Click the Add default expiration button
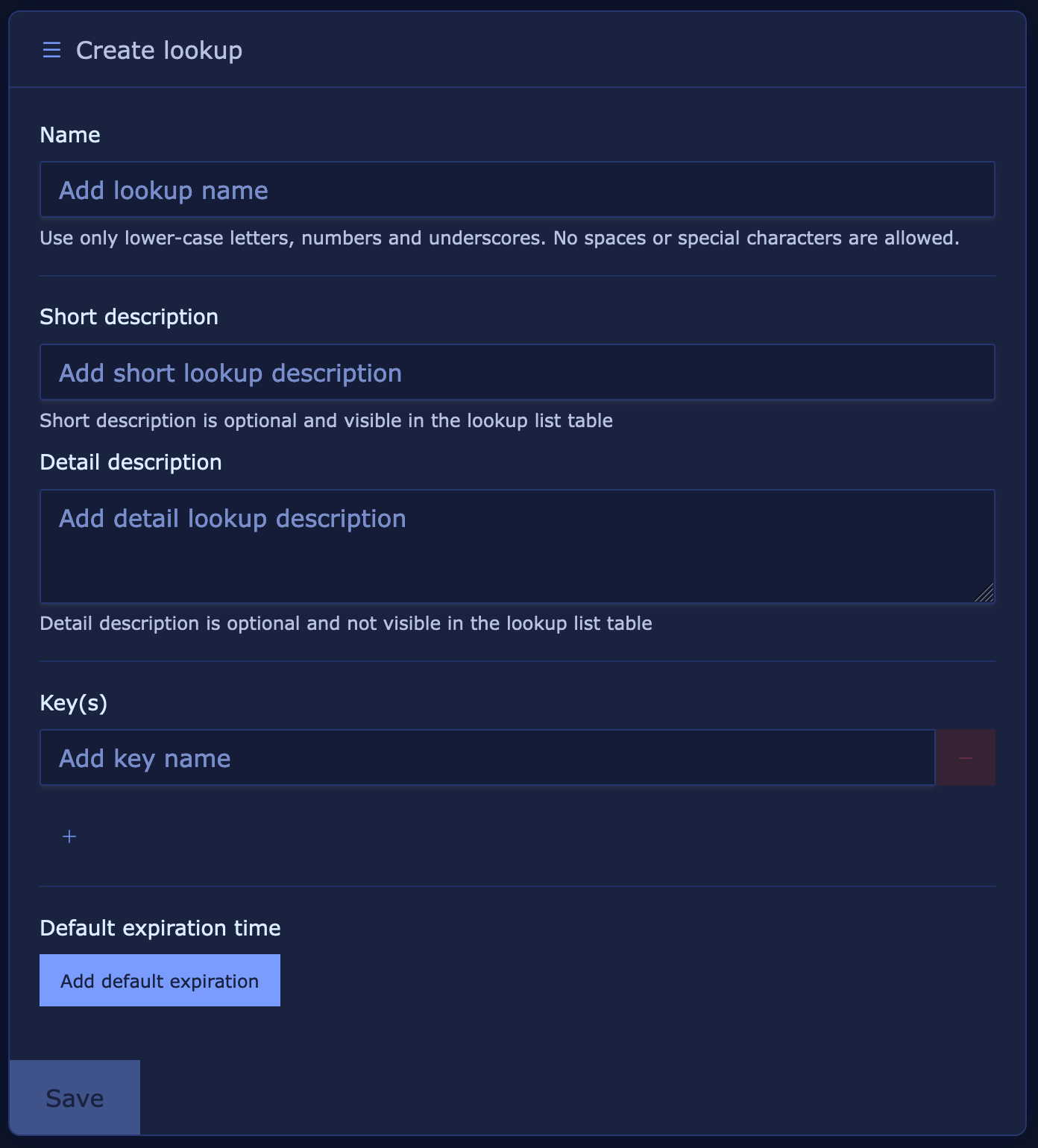This screenshot has width=1038, height=1148. click(x=160, y=980)
